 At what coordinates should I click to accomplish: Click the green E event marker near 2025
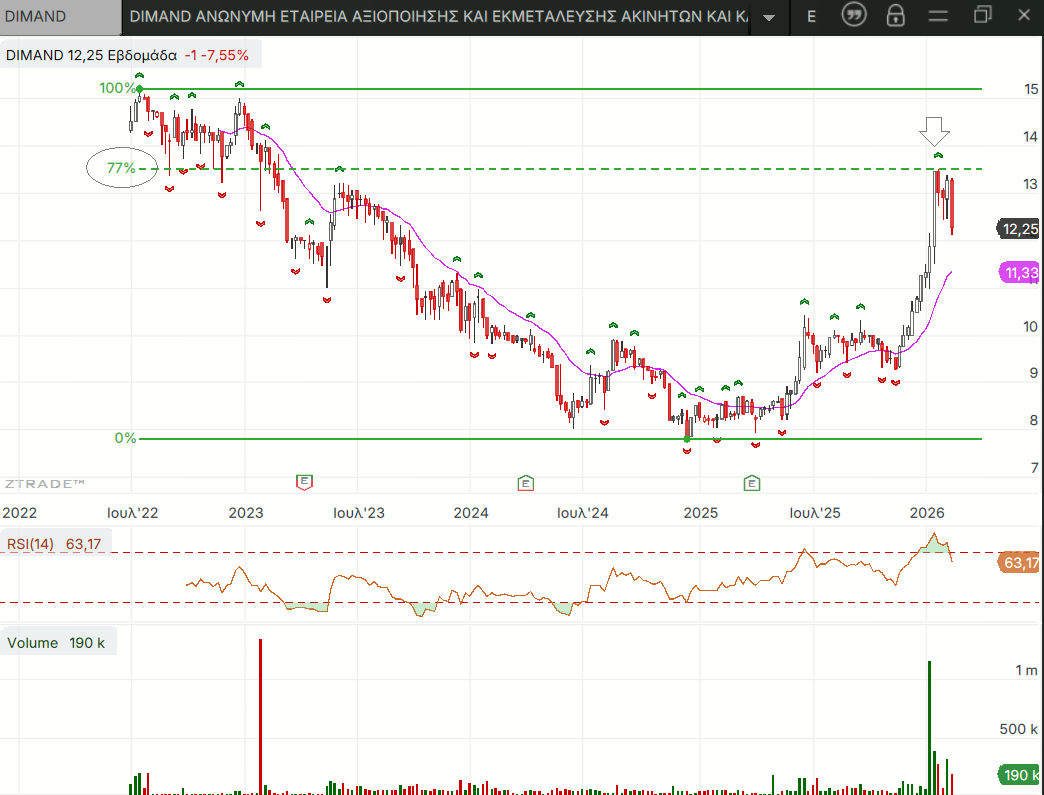751,482
